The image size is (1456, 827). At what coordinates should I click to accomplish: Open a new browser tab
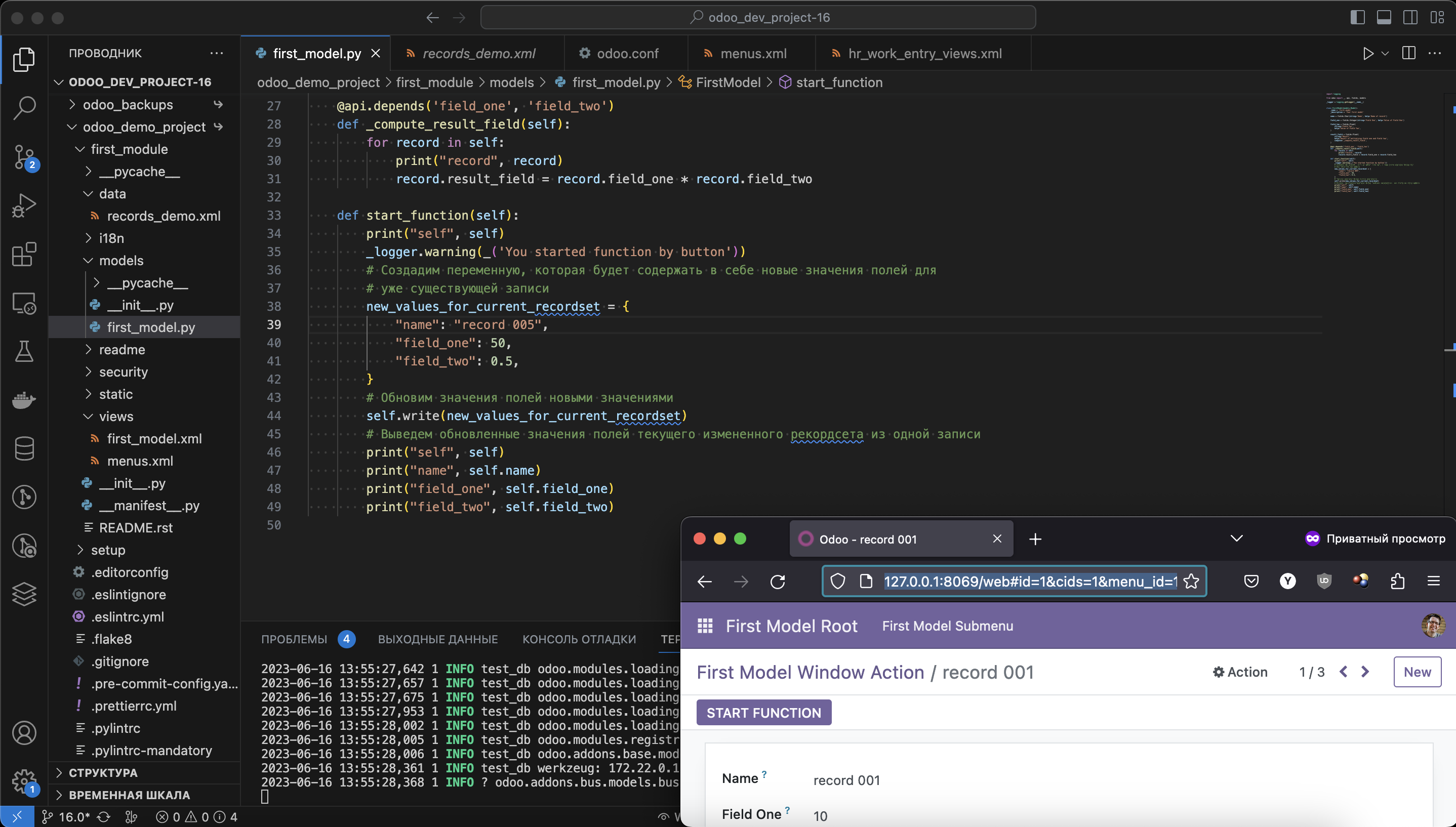click(1035, 539)
